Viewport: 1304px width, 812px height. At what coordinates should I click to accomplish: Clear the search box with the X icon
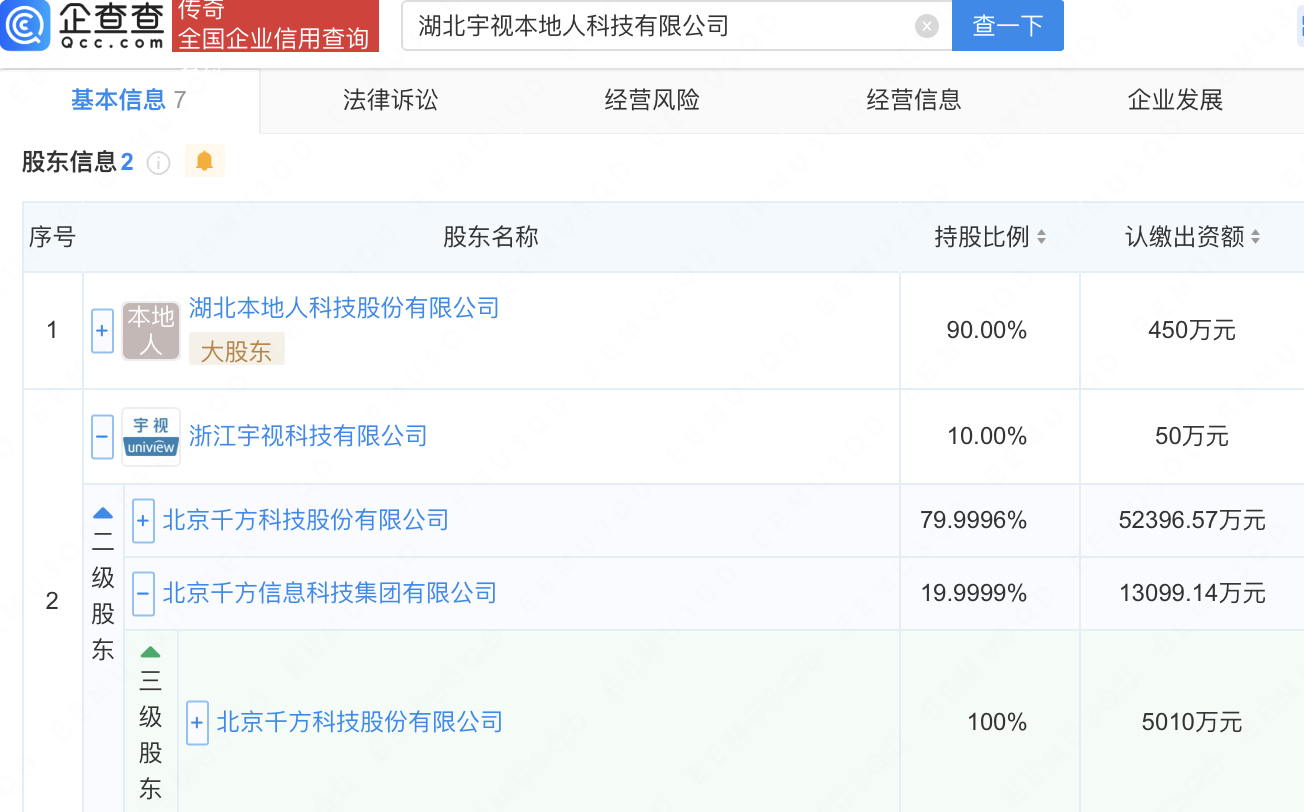927,26
